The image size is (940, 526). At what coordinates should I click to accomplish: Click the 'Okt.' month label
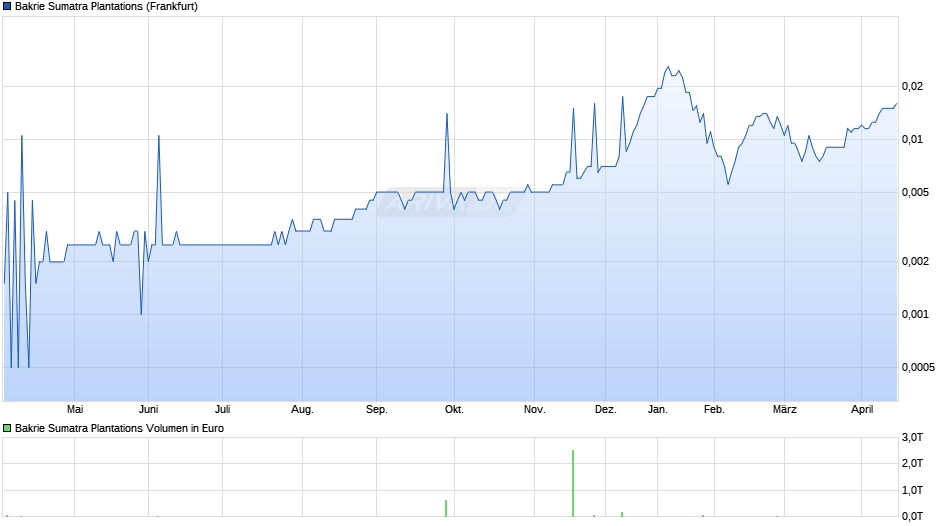[454, 409]
